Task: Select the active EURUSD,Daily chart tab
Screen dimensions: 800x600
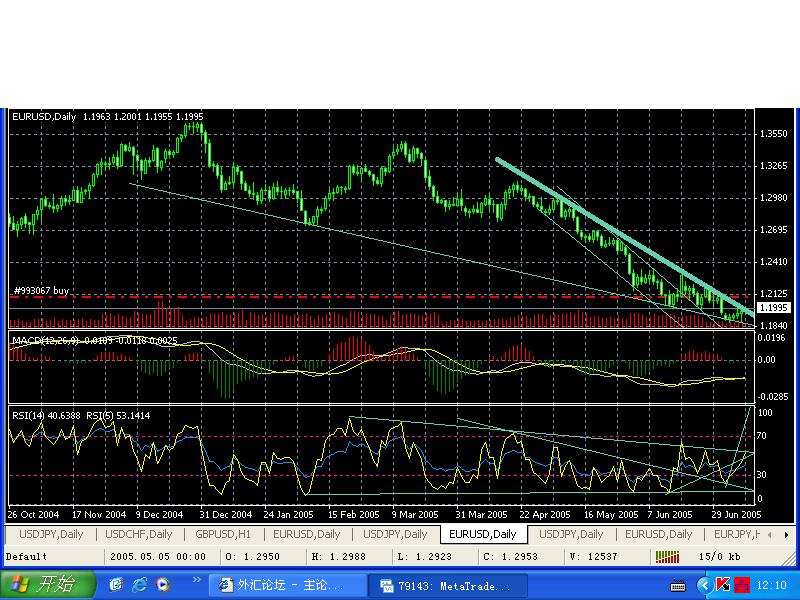Action: pyautogui.click(x=483, y=534)
